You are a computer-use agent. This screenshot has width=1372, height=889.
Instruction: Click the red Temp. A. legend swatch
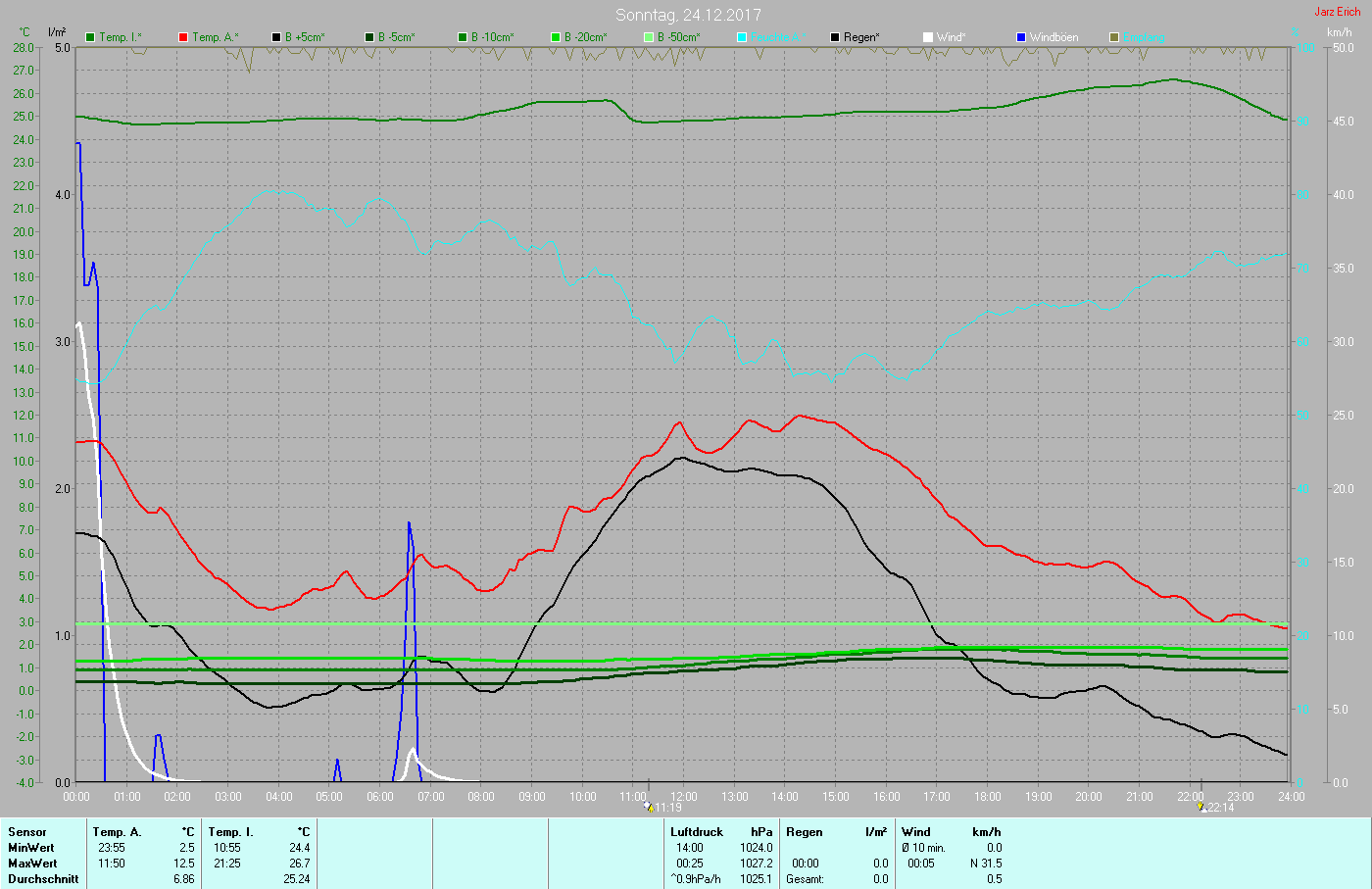[183, 37]
